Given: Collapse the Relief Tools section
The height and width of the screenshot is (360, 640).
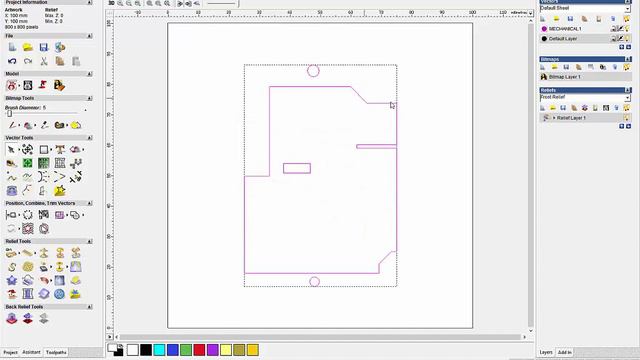Looking at the screenshot, I should (89, 242).
